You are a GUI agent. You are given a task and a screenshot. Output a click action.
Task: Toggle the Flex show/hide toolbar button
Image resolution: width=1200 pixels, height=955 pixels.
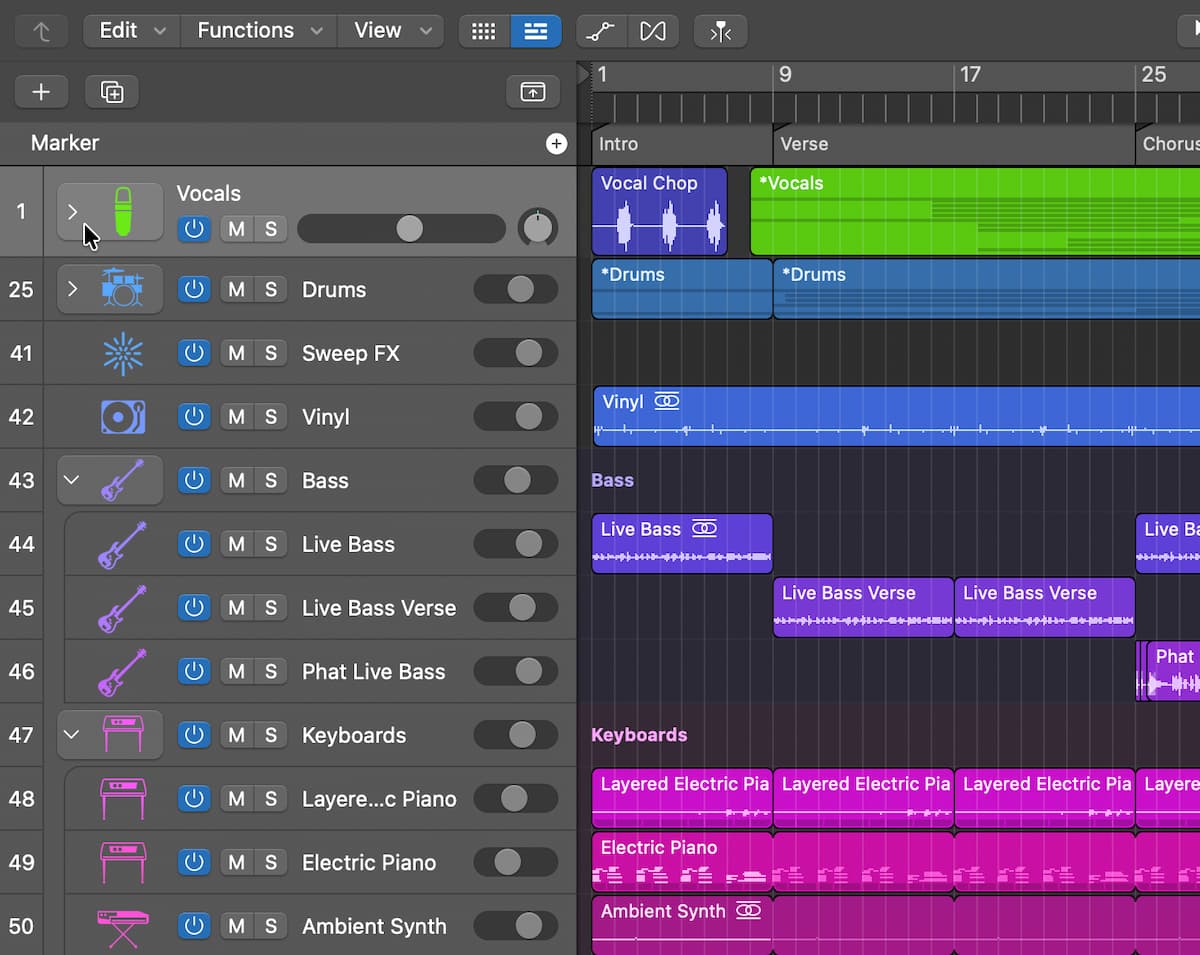pyautogui.click(x=653, y=31)
